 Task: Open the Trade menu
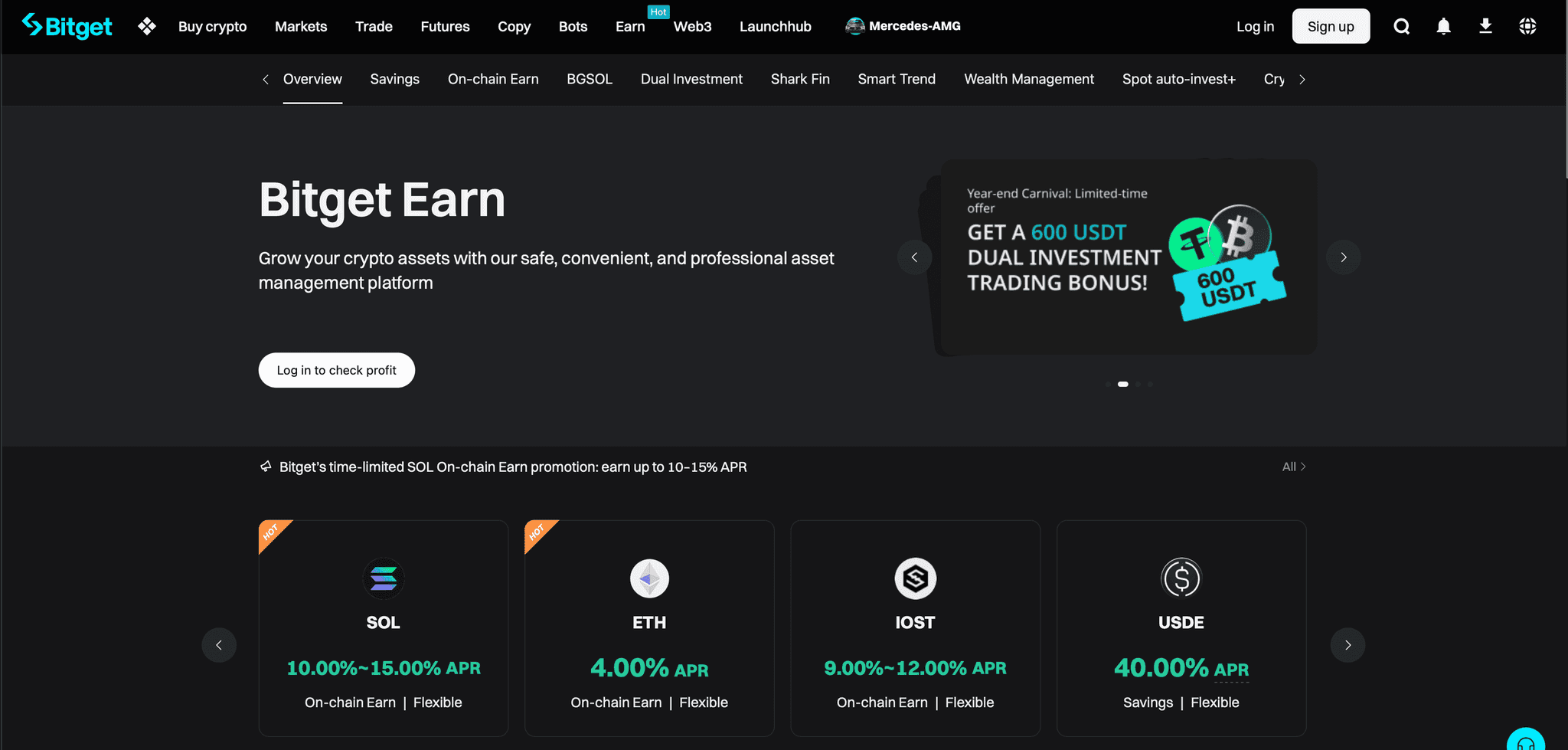click(x=374, y=27)
